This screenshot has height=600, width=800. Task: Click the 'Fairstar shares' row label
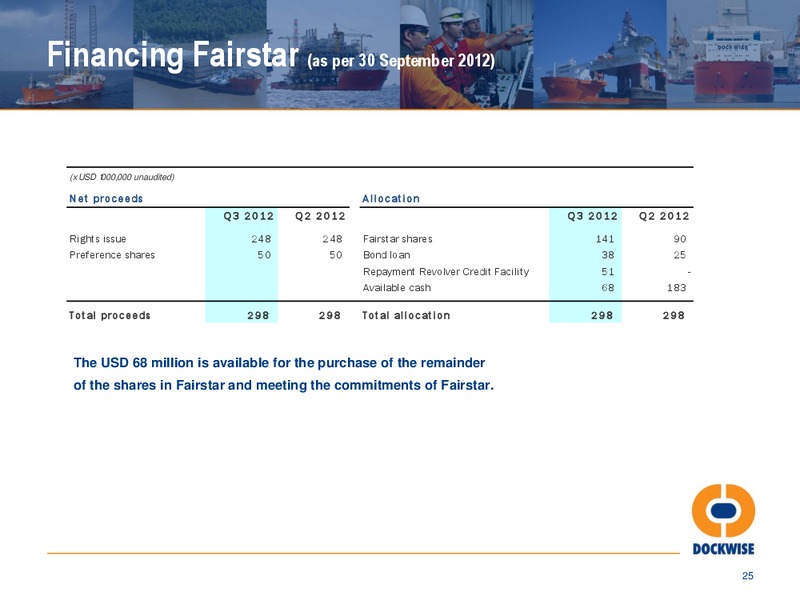(397, 239)
